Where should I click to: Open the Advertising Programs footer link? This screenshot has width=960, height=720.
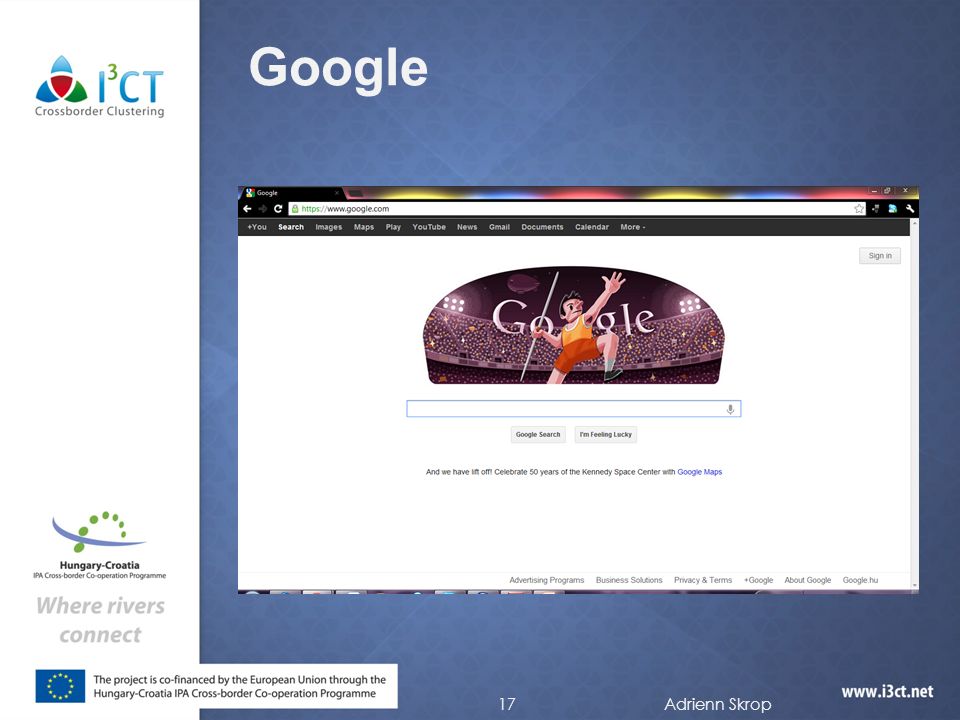(547, 580)
